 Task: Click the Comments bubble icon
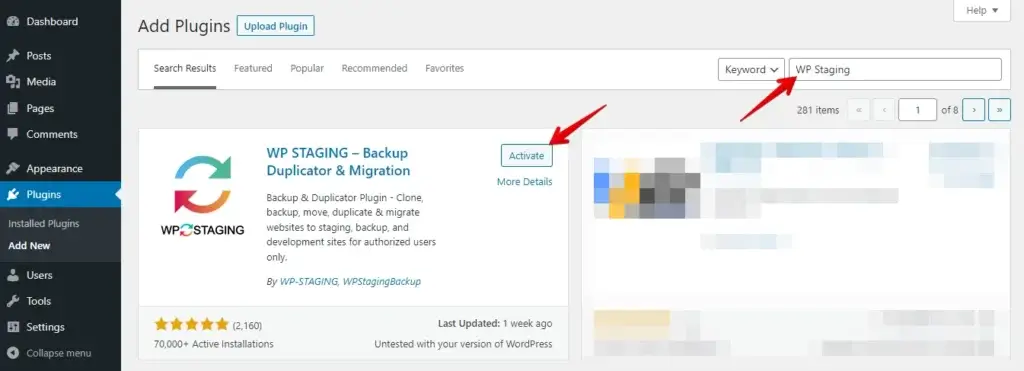pyautogui.click(x=13, y=135)
